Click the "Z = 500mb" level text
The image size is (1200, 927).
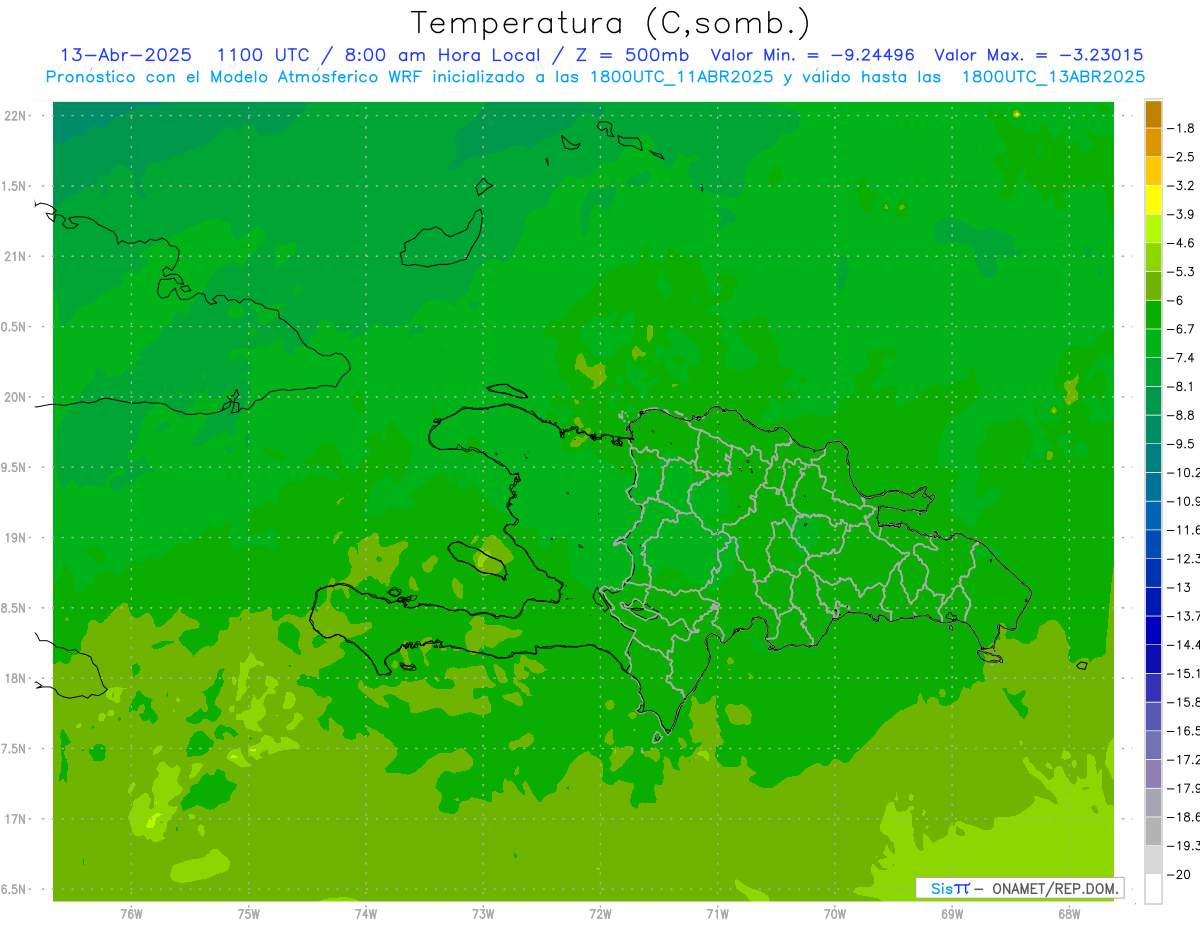(x=627, y=55)
